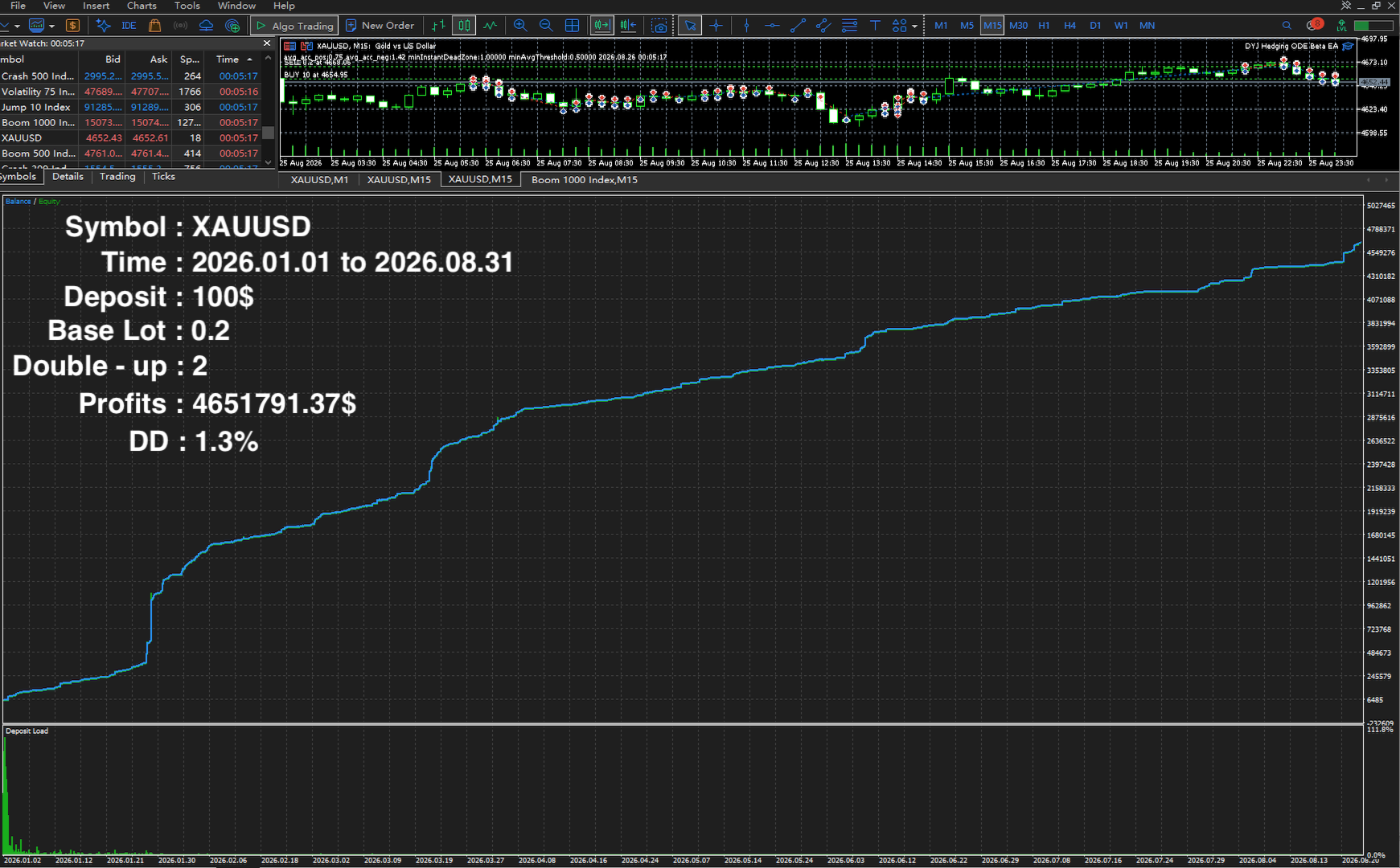Draw an equidistant channel
Screen dimensions: 1400x868
pos(823,26)
